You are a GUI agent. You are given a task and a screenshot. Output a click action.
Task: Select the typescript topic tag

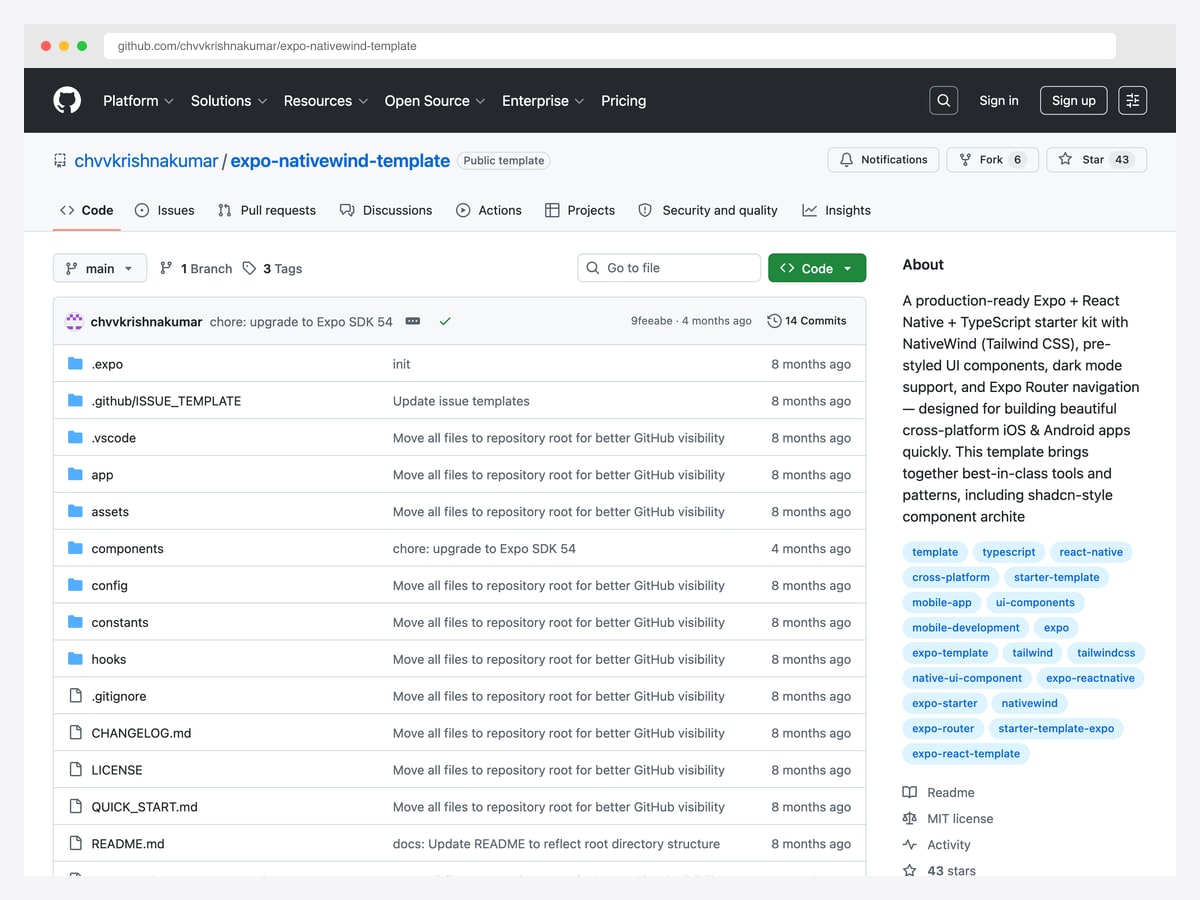tap(1009, 552)
